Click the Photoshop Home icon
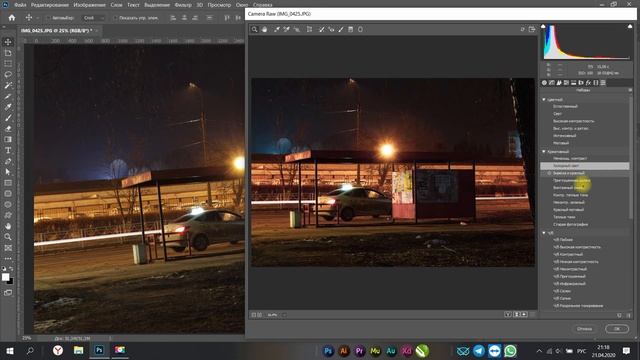The width and height of the screenshot is (640, 360). (x=12, y=18)
